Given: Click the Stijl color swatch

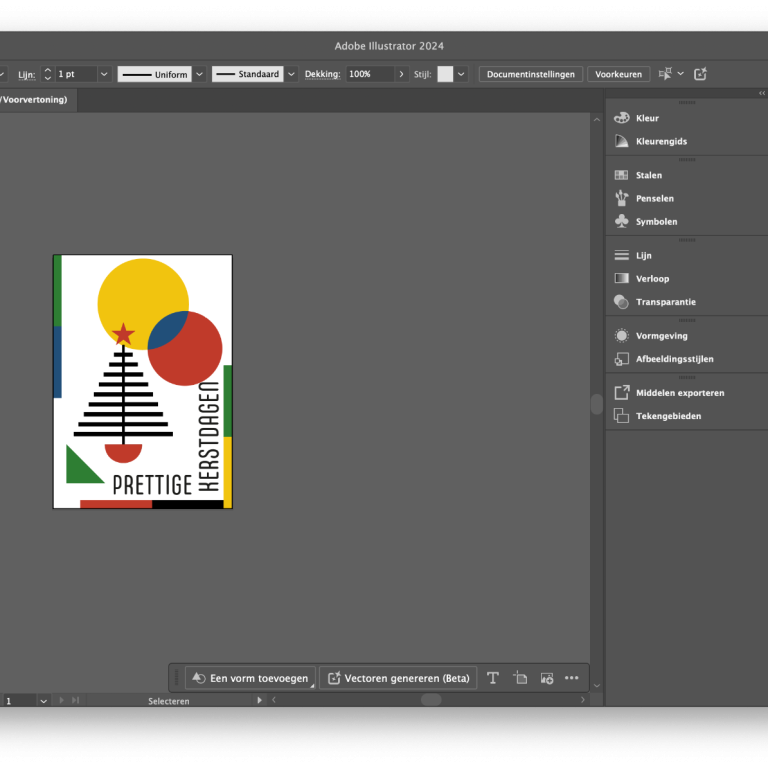Looking at the screenshot, I should (445, 74).
